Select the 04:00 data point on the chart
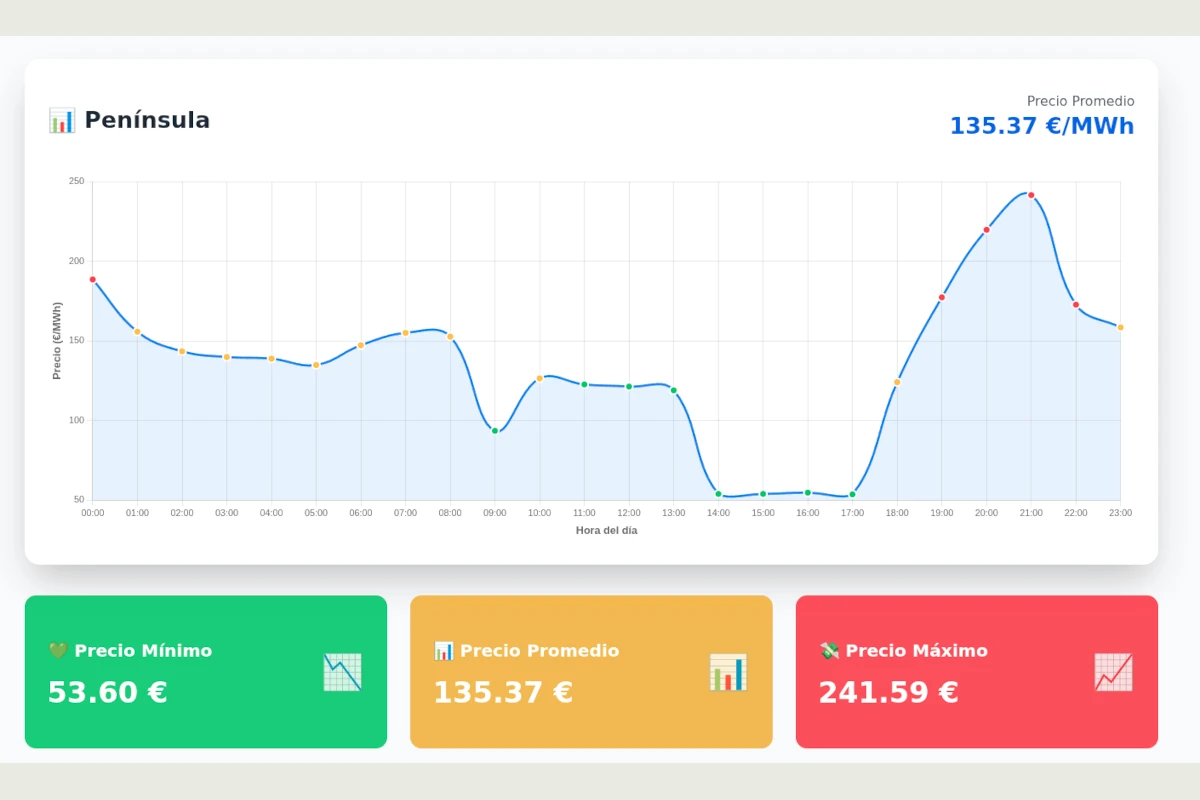 pyautogui.click(x=271, y=358)
